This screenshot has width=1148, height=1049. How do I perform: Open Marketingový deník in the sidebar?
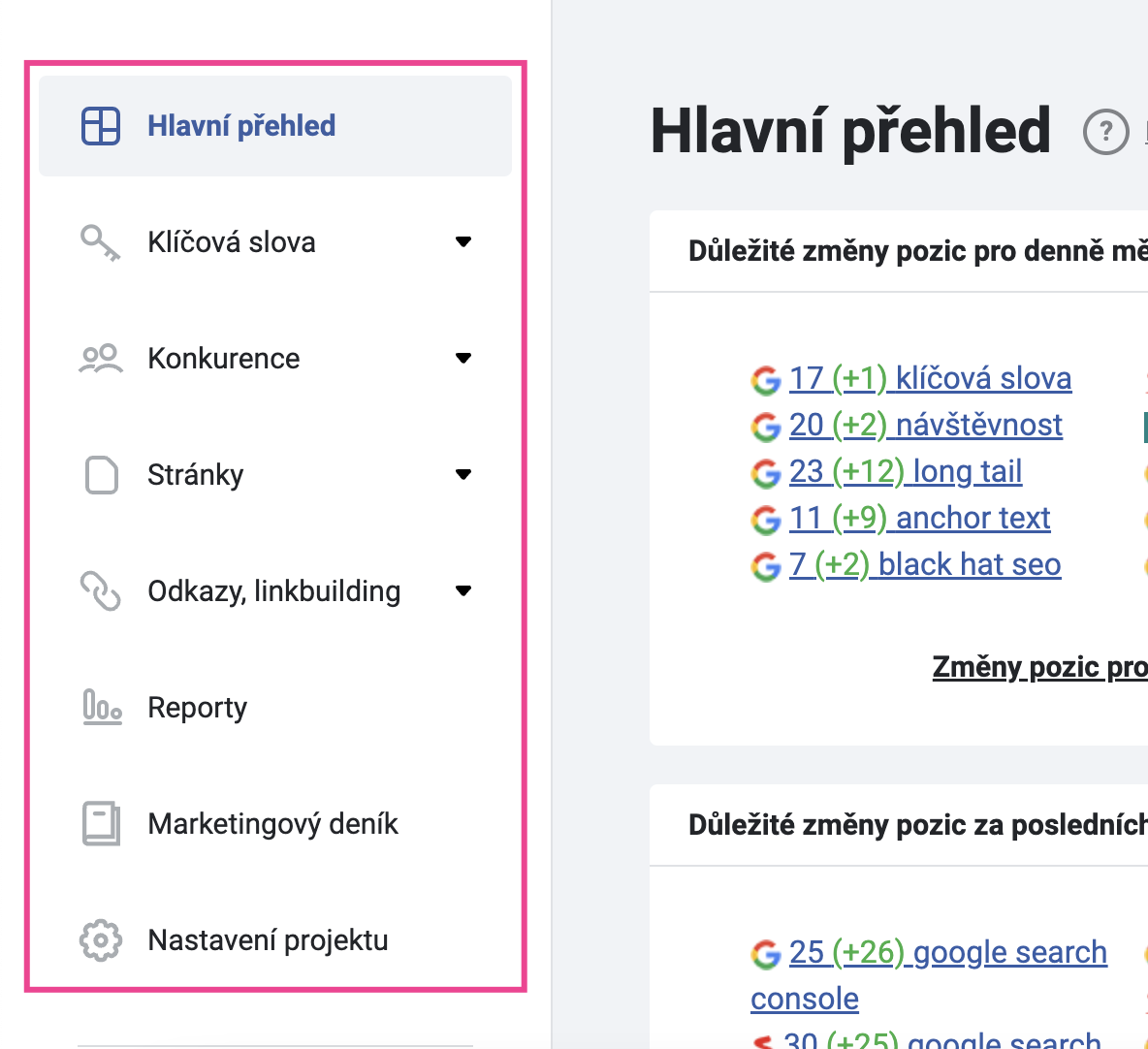(275, 823)
